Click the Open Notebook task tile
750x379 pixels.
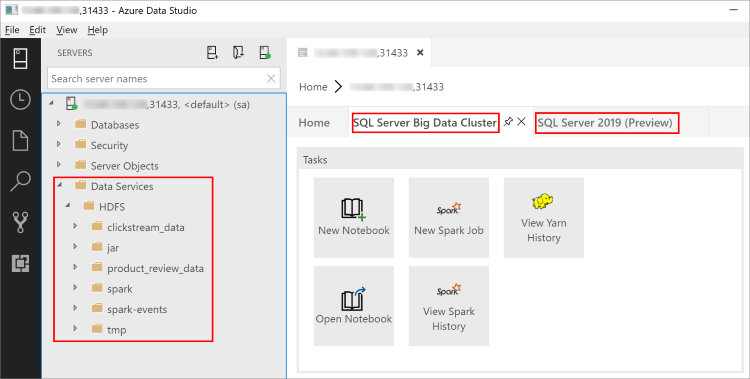point(354,306)
